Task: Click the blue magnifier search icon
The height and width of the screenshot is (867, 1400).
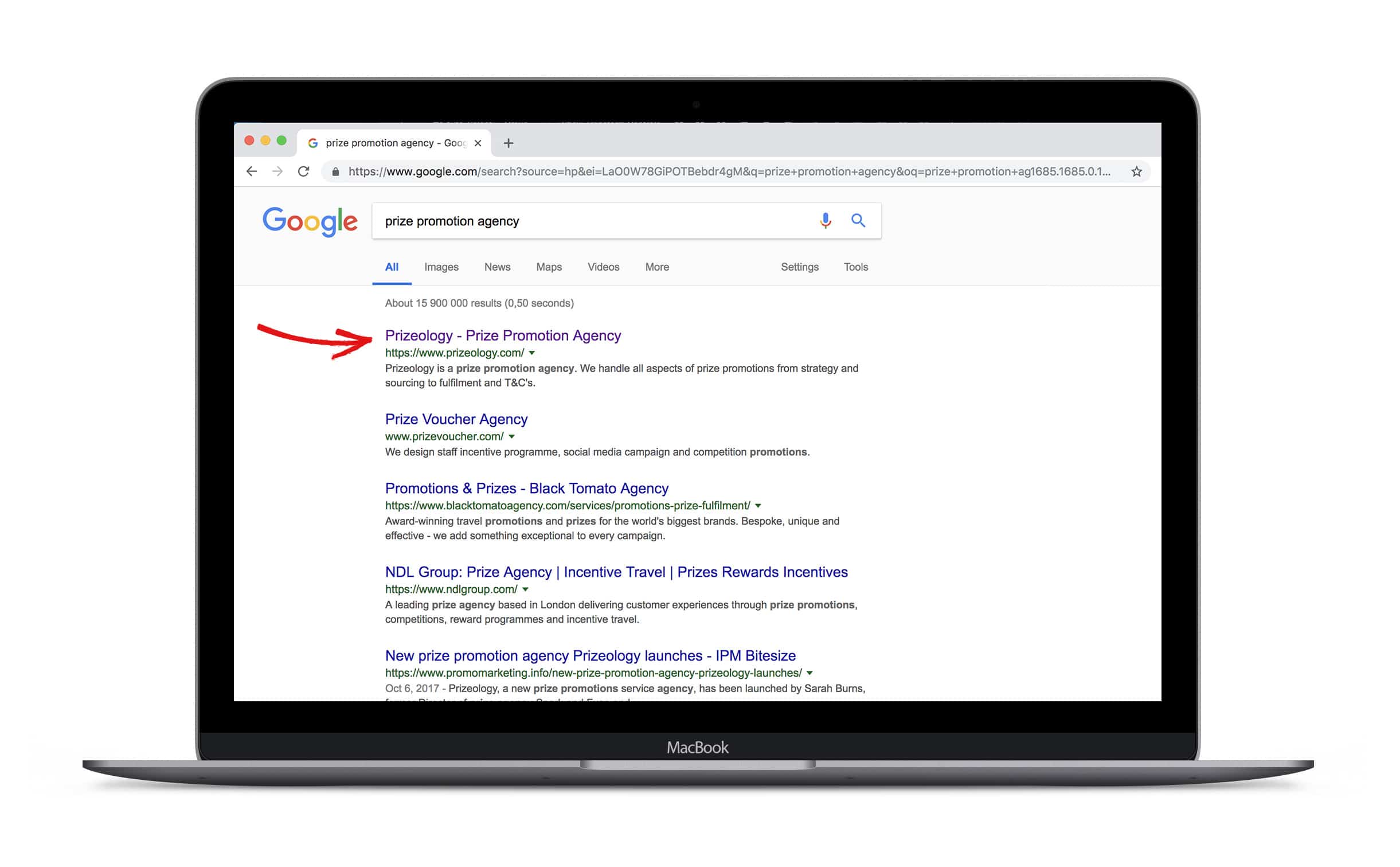Action: [x=858, y=220]
